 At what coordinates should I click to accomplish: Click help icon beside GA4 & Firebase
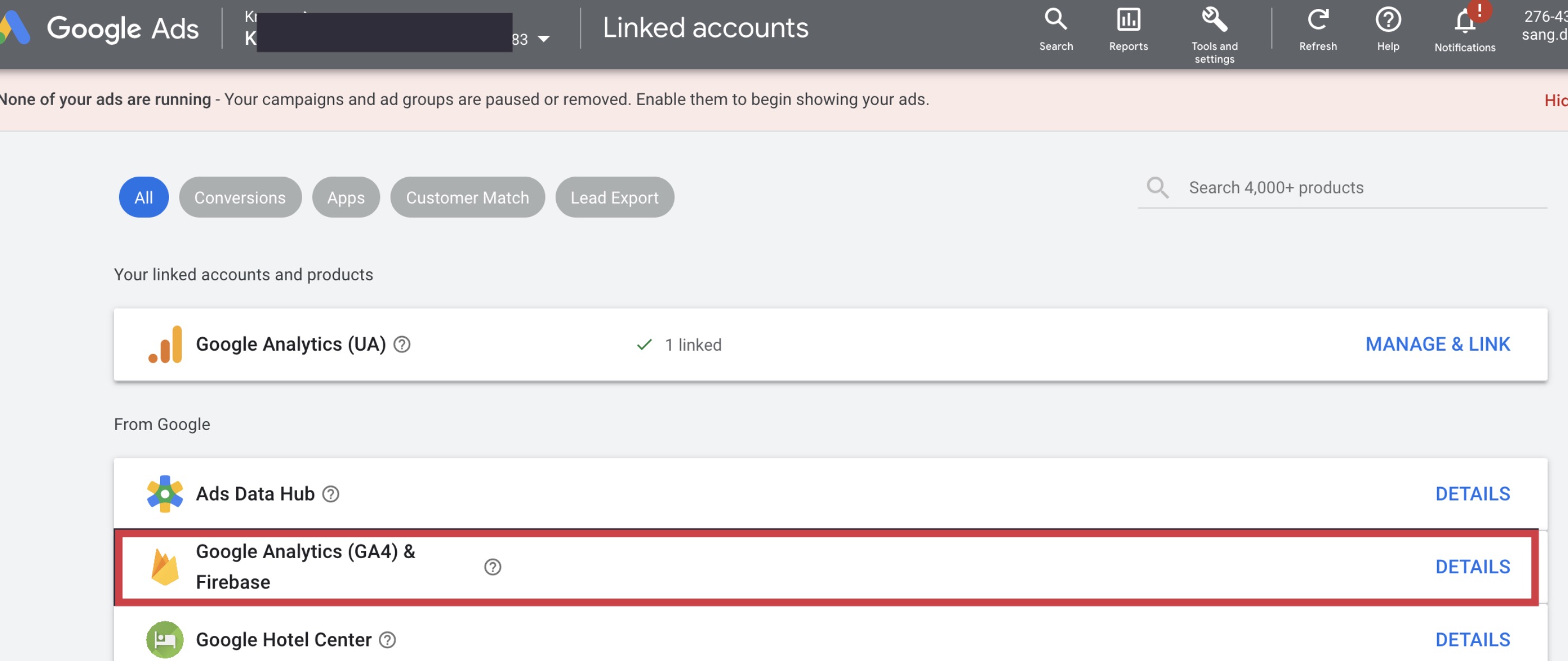492,566
